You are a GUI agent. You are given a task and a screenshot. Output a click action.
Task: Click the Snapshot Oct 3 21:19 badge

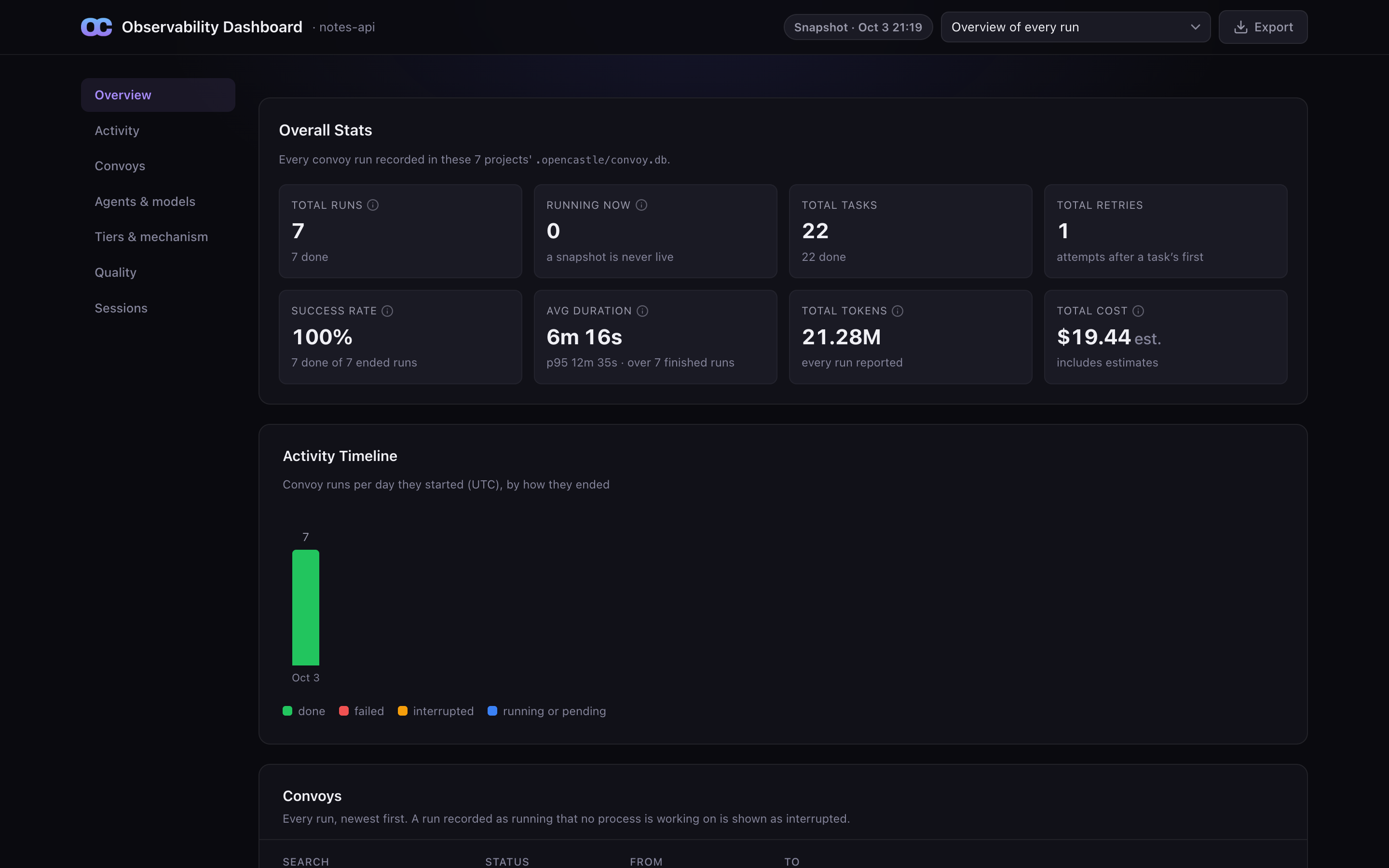(x=858, y=27)
